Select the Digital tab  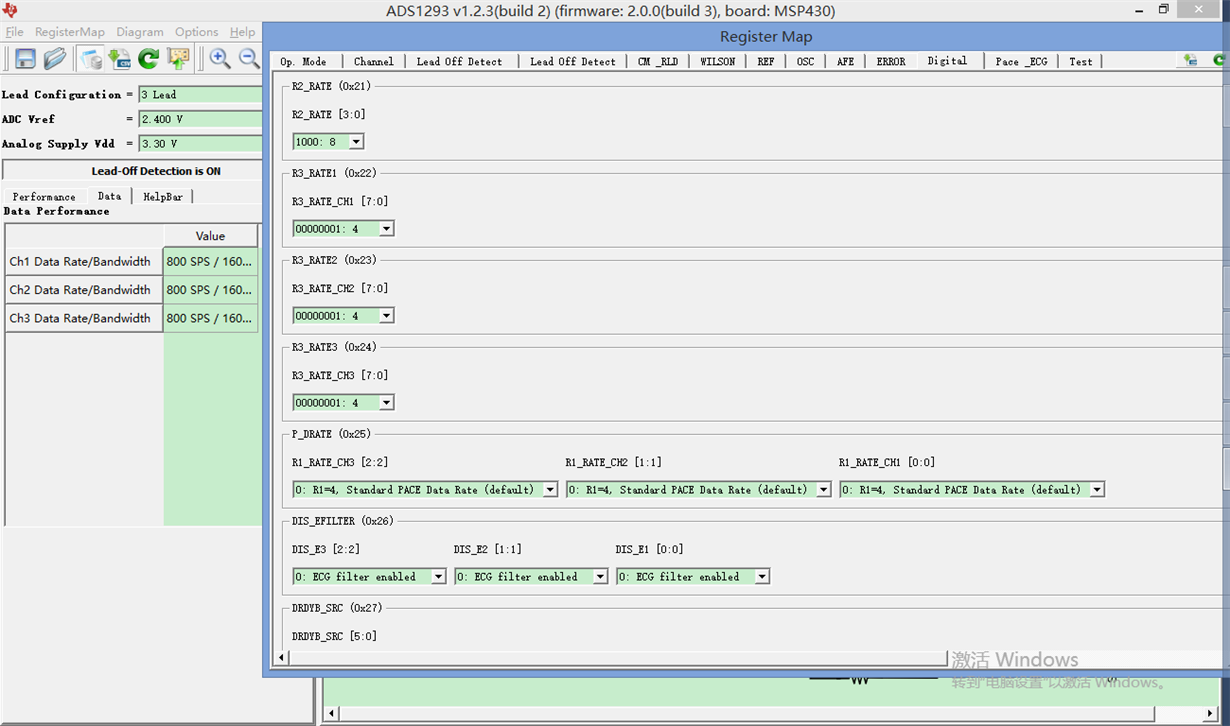tap(947, 60)
